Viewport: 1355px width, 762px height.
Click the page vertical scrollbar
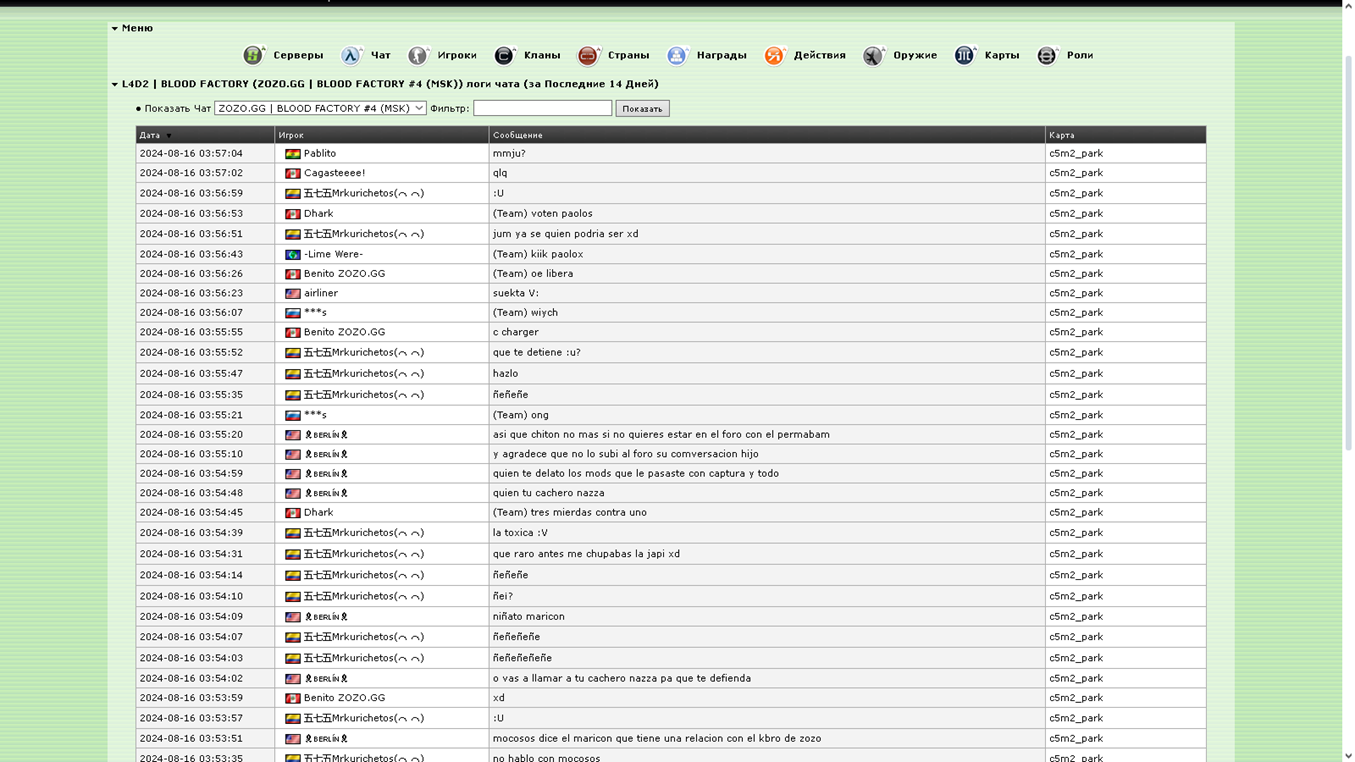[x=1347, y=250]
